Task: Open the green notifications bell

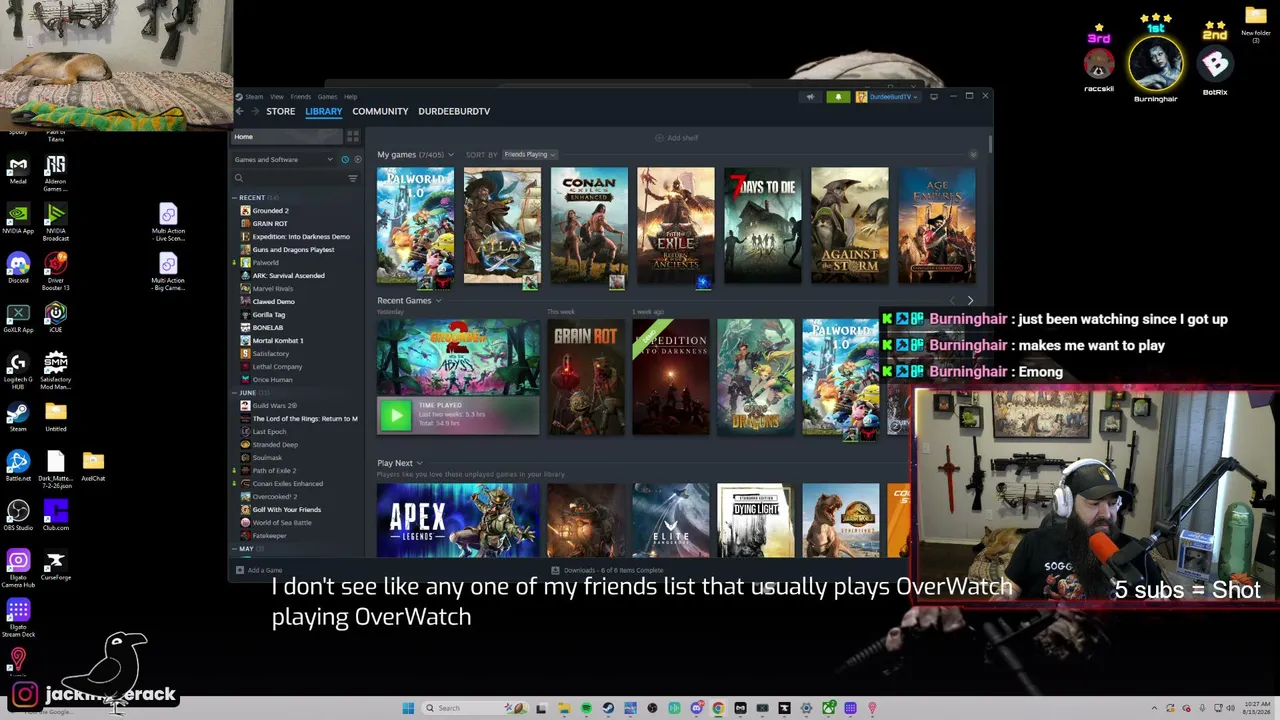Action: click(x=838, y=97)
